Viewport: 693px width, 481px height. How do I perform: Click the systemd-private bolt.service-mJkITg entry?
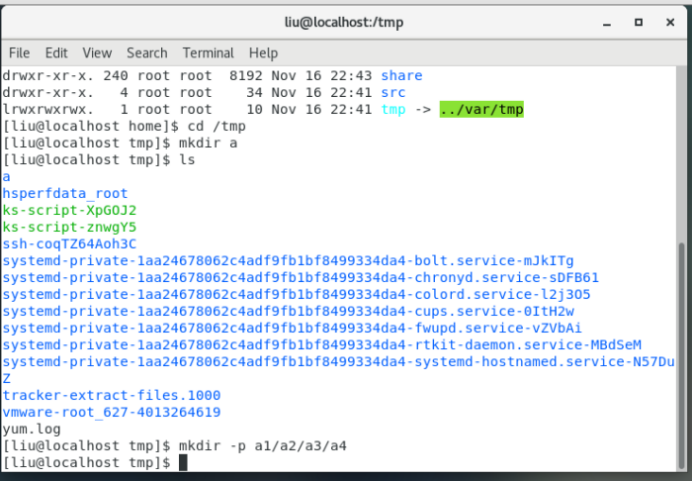click(x=288, y=261)
